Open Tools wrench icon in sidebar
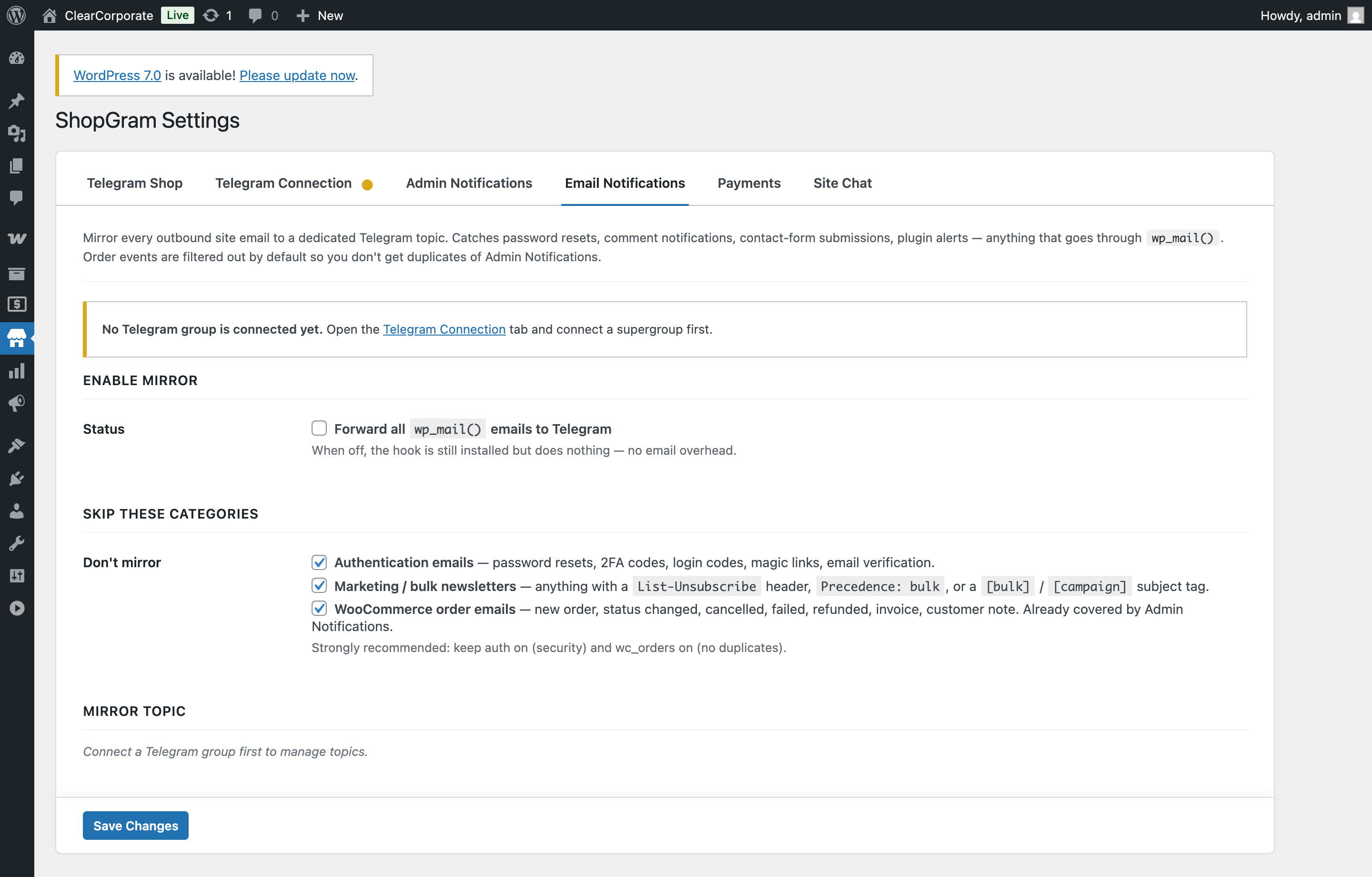 pyautogui.click(x=17, y=543)
